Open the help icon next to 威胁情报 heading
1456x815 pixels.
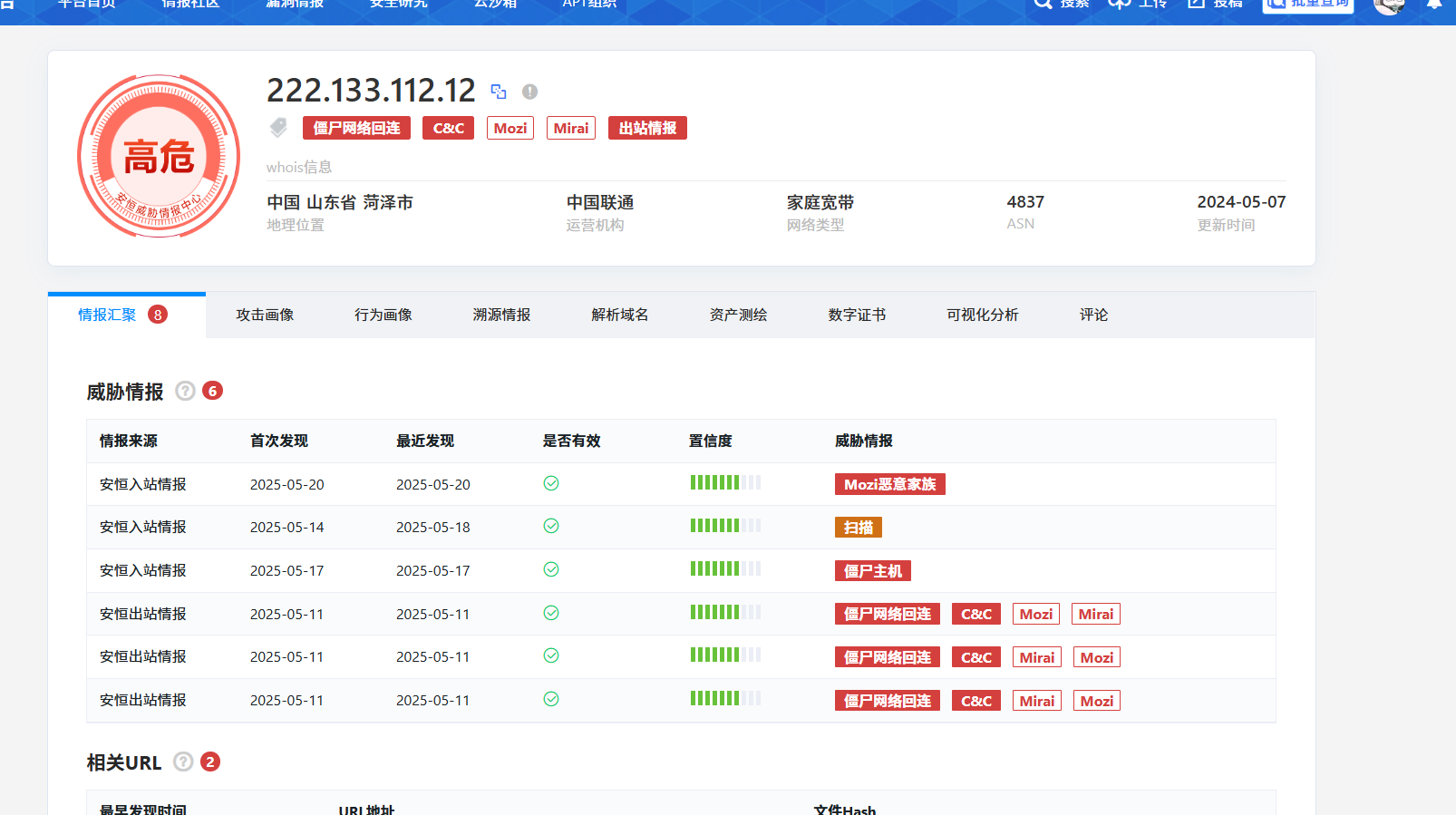(x=185, y=391)
